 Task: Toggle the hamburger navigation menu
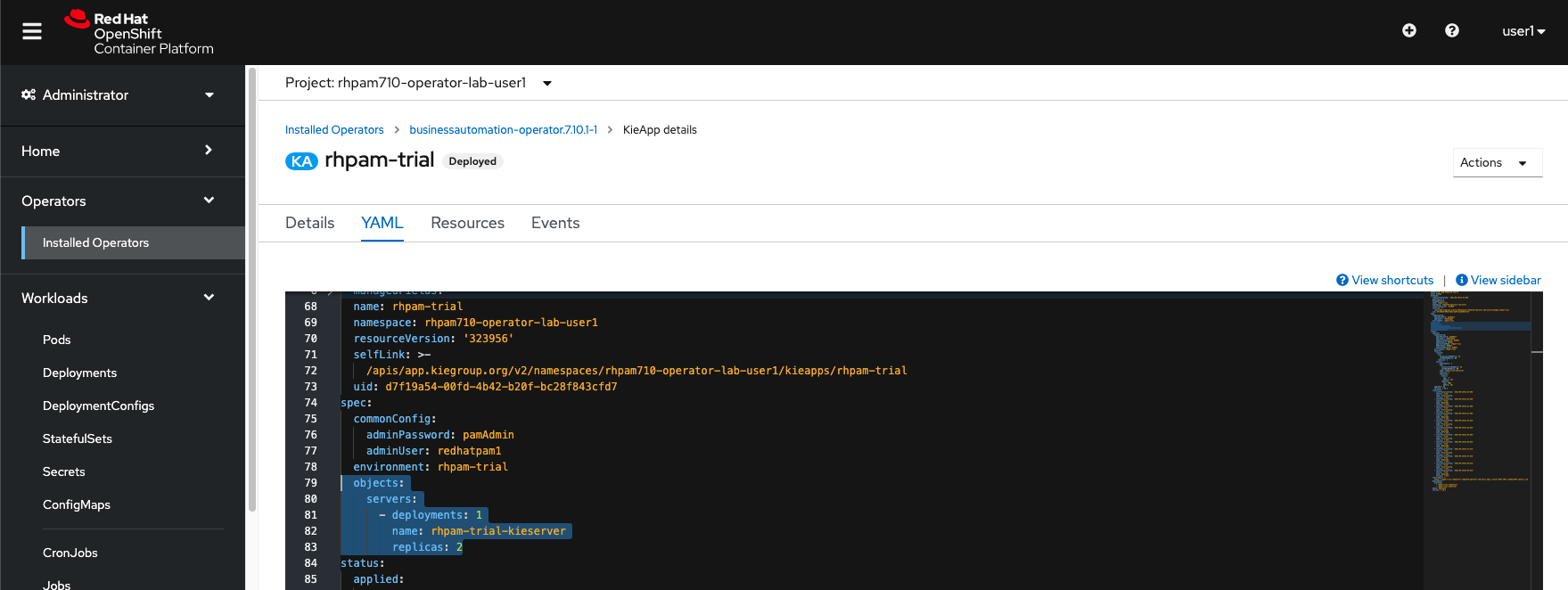[32, 31]
